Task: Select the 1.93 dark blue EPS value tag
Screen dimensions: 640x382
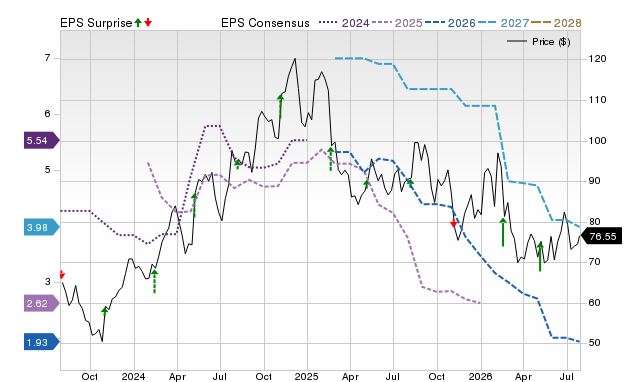Action: (42, 342)
